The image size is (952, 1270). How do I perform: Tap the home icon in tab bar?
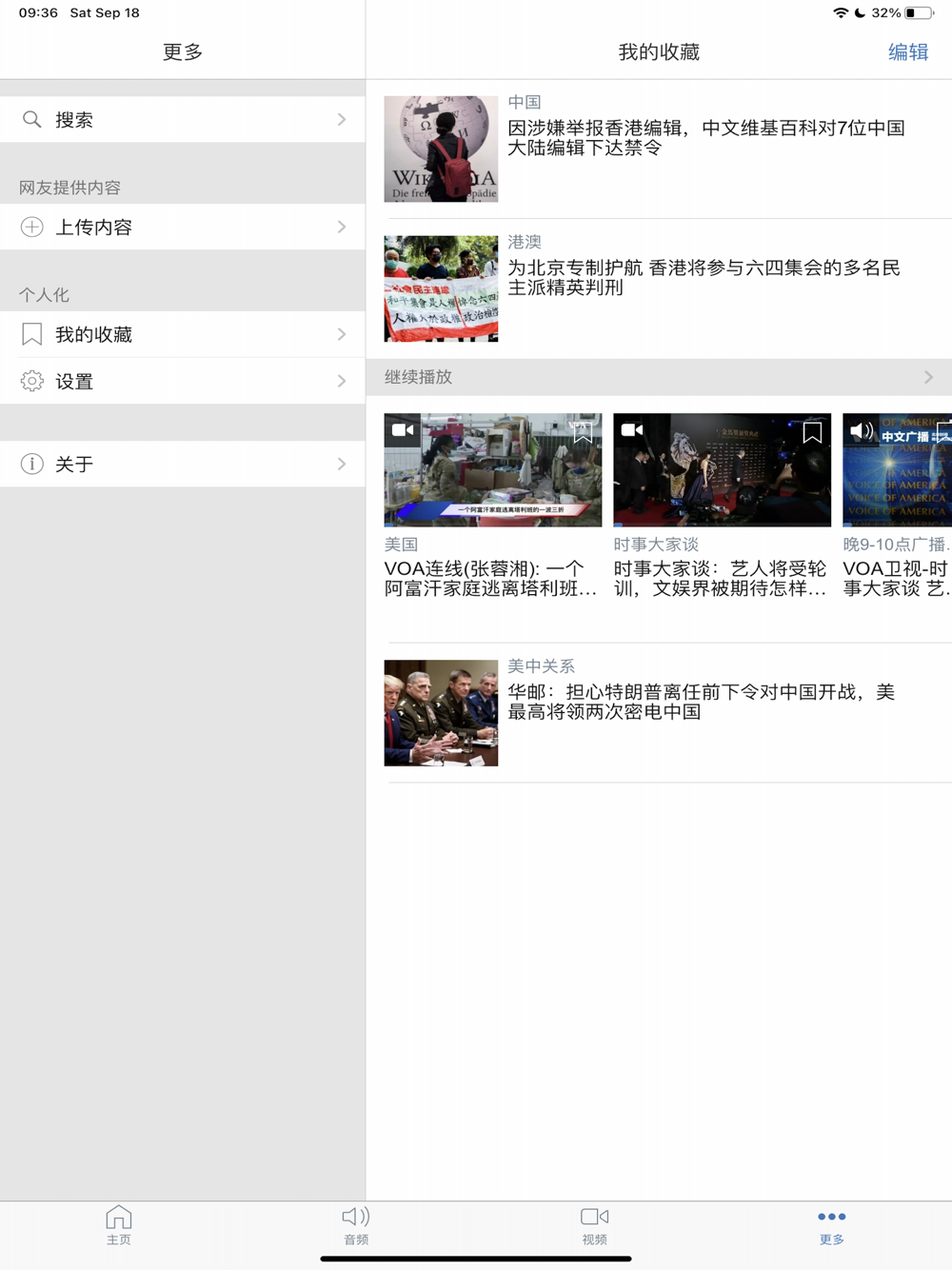[119, 1217]
